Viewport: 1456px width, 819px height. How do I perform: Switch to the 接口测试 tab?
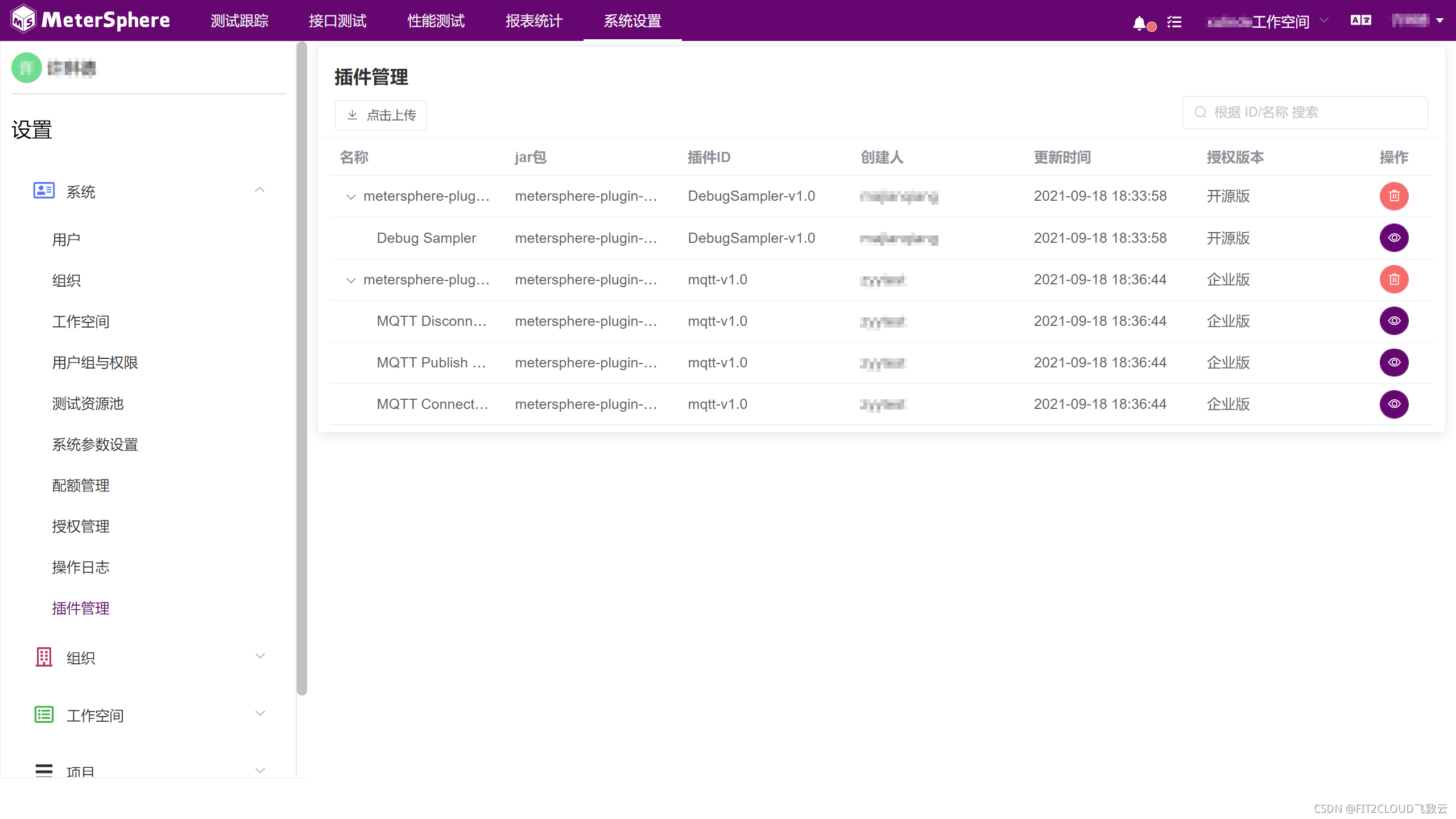[x=337, y=21]
